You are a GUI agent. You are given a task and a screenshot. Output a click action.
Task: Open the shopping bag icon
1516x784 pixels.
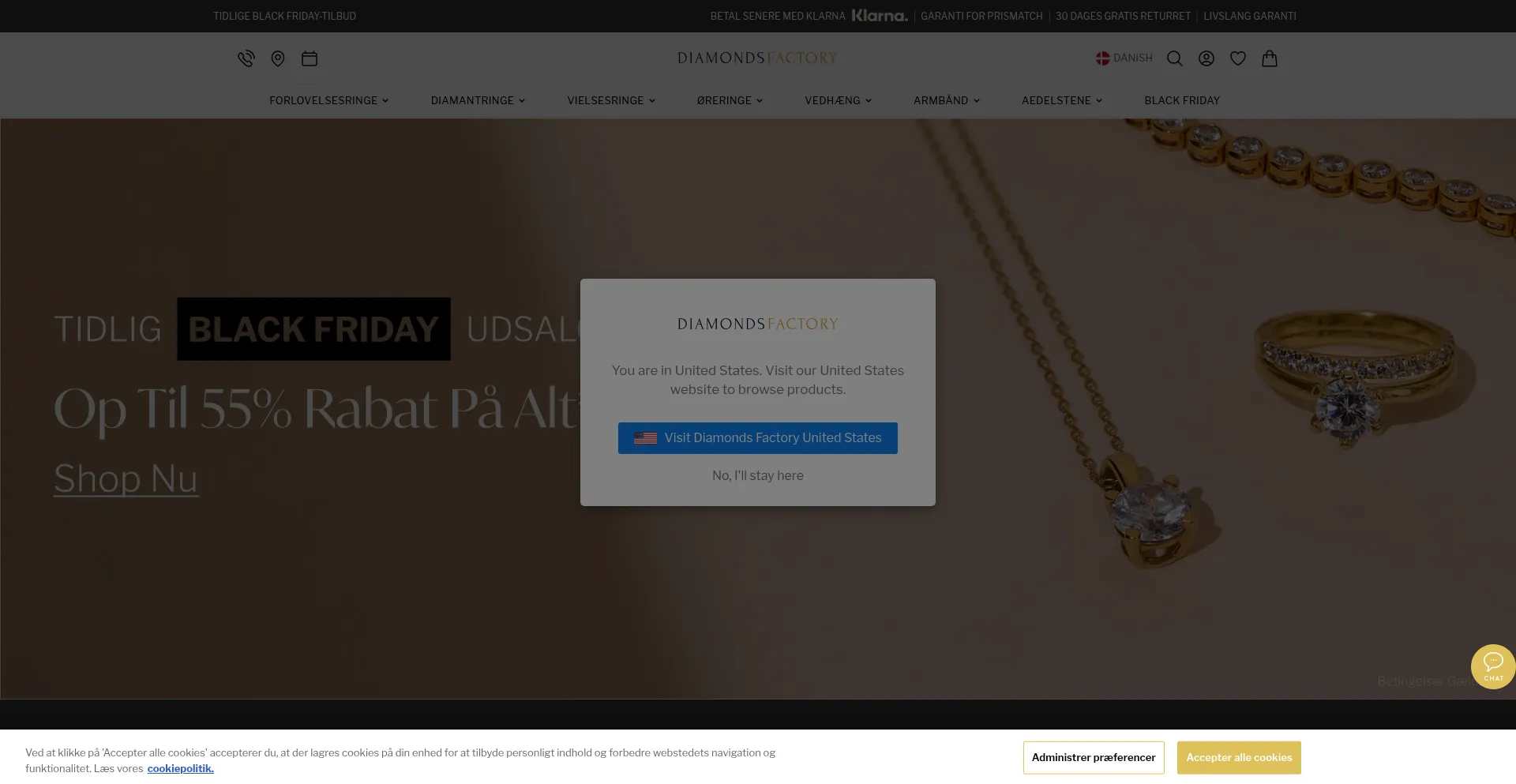pyautogui.click(x=1270, y=58)
